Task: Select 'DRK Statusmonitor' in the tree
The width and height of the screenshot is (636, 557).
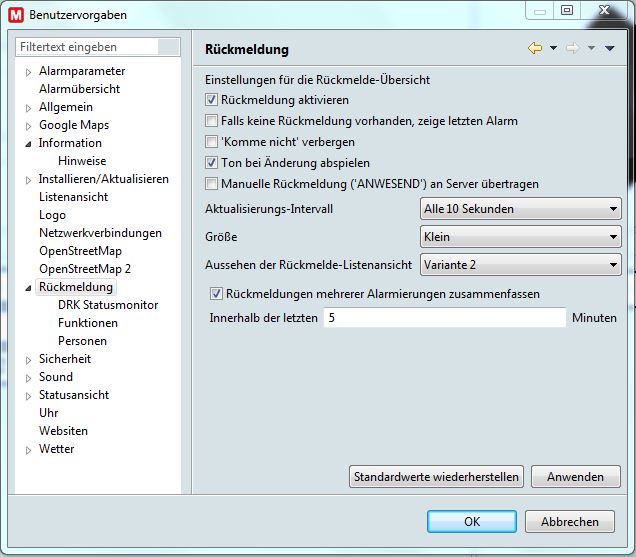Action: (107, 305)
